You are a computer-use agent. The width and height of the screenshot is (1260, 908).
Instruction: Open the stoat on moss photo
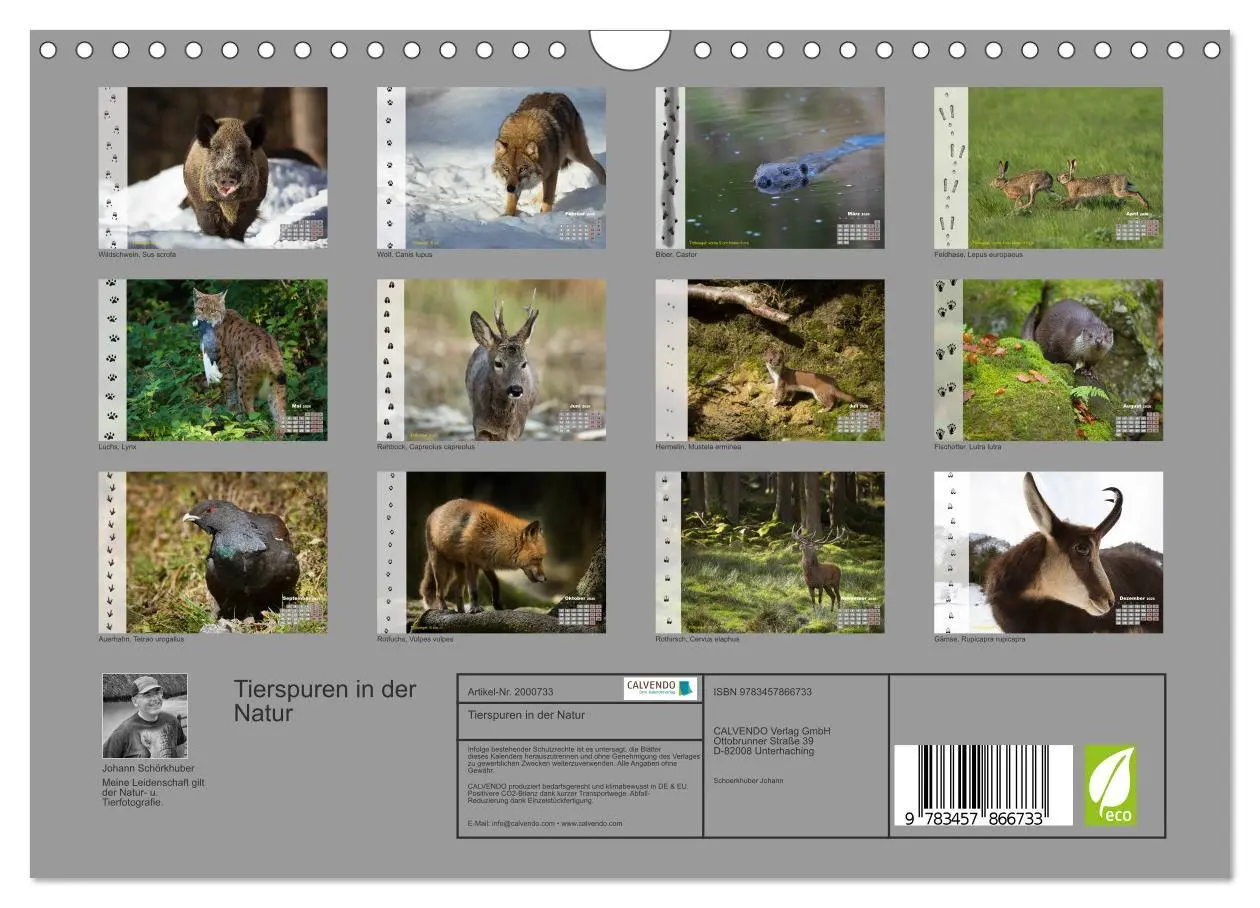pyautogui.click(x=770, y=360)
